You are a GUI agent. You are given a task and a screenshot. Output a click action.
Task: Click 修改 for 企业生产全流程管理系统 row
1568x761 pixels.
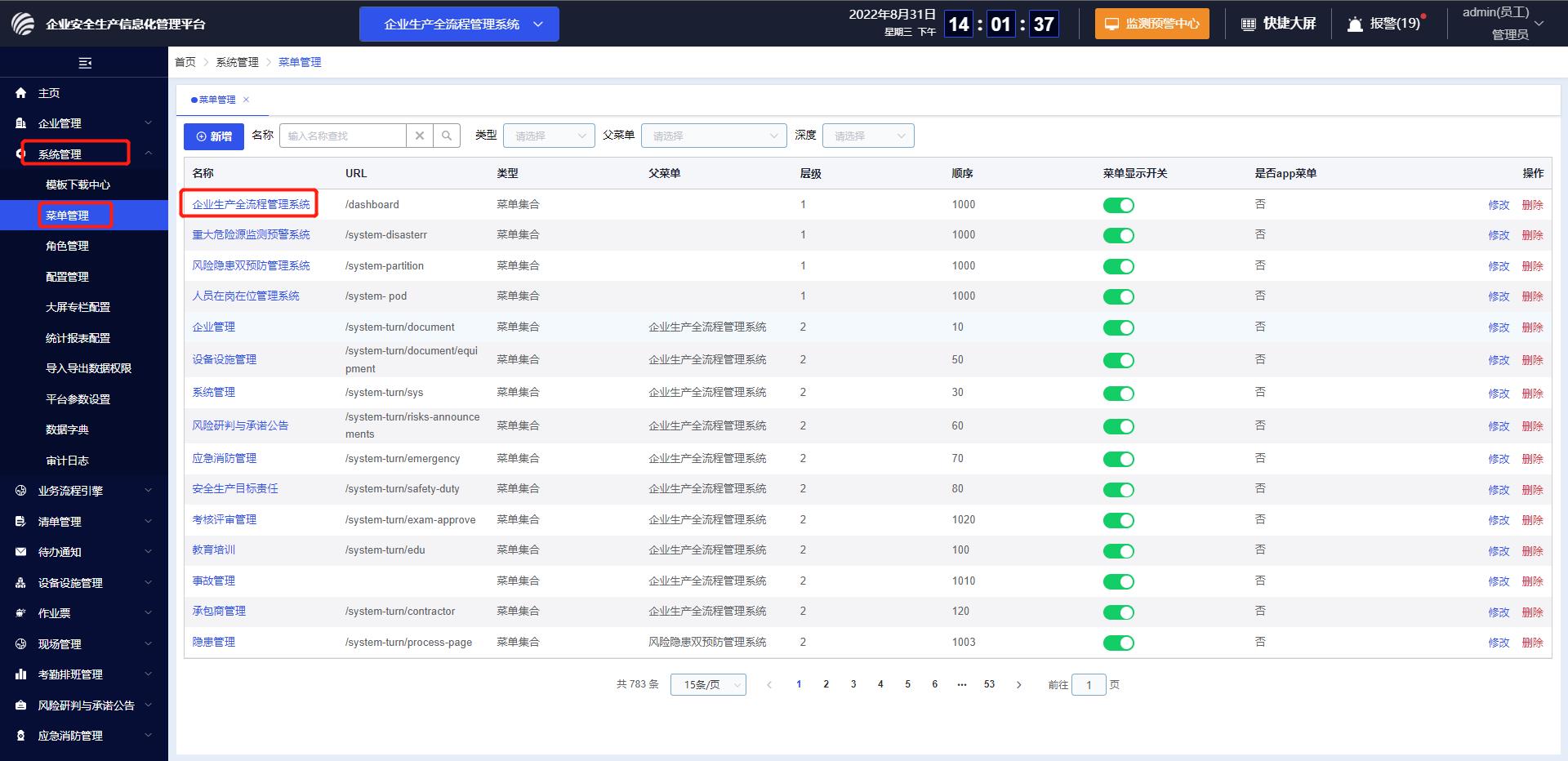[x=1499, y=205]
